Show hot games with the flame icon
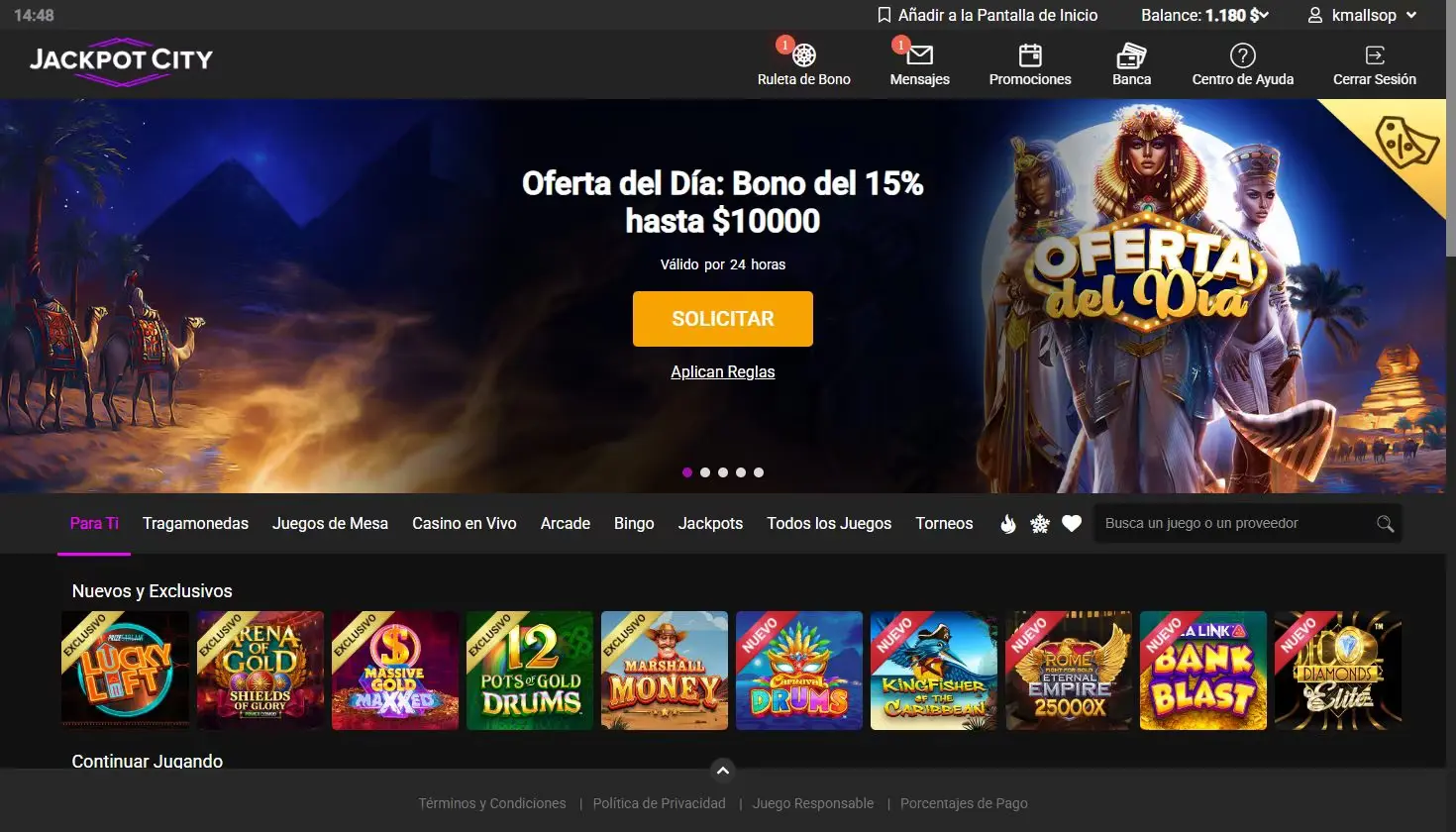The height and width of the screenshot is (832, 1456). [1008, 524]
